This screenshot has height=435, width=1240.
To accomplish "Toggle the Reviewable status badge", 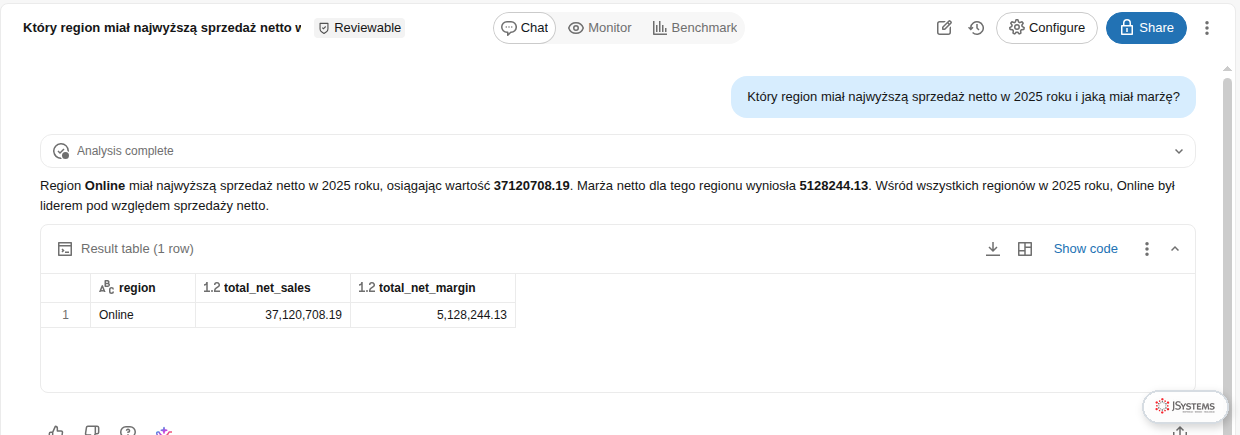I will 360,28.
